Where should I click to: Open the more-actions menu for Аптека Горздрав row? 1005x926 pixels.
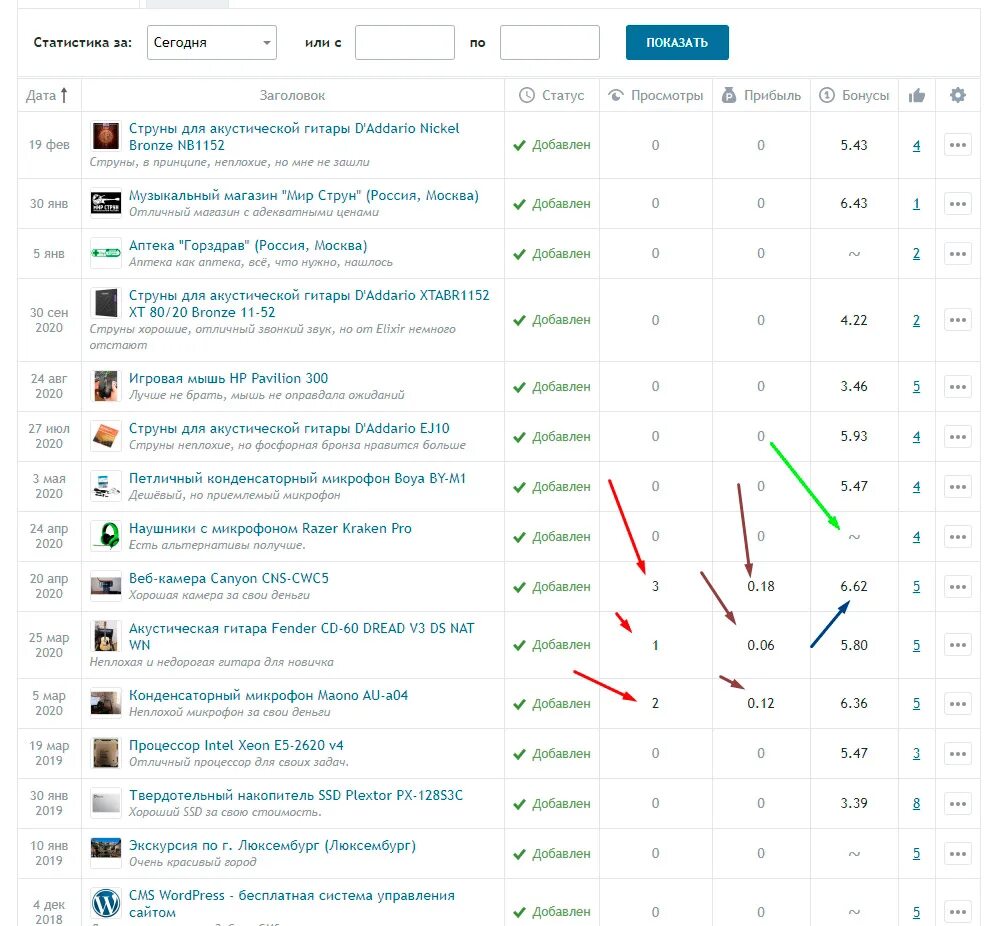958,254
